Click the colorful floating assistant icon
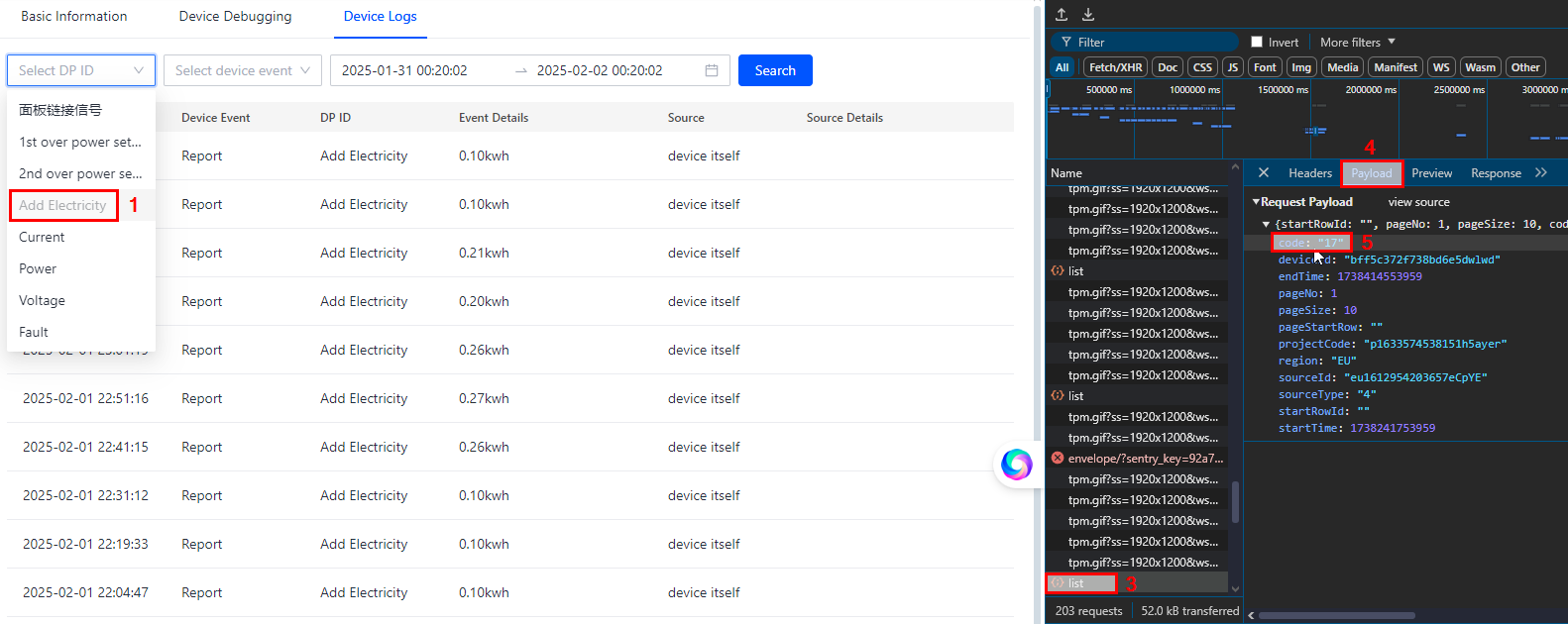The width and height of the screenshot is (1568, 624). coord(1017,464)
